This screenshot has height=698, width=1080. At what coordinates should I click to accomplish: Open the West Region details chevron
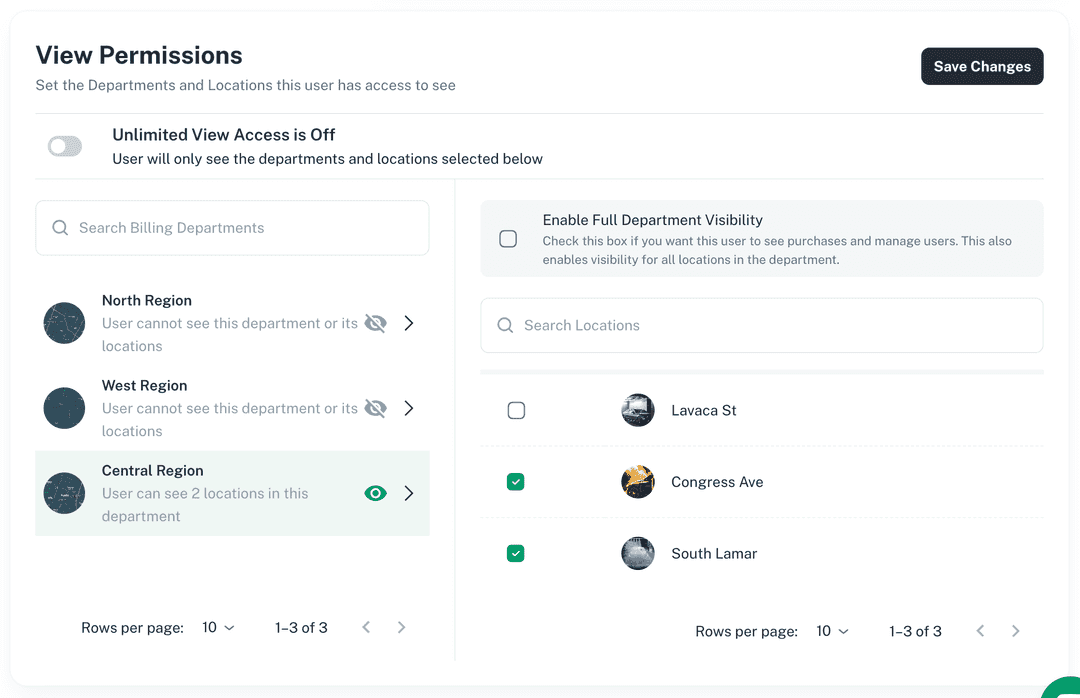(x=408, y=407)
